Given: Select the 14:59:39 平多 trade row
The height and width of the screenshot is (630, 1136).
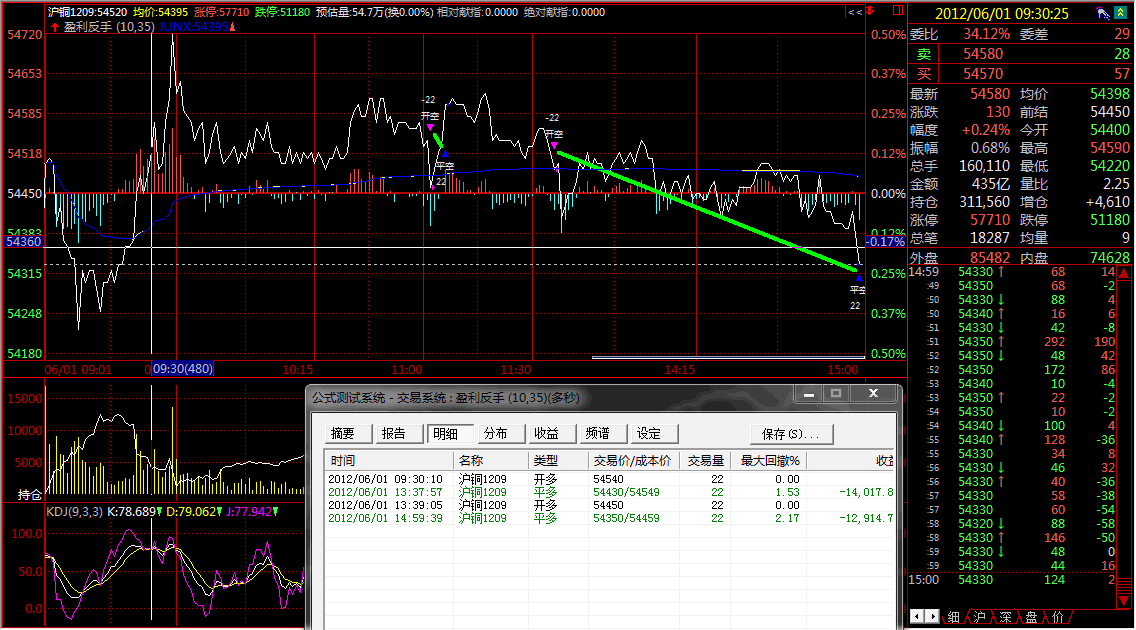Looking at the screenshot, I should 609,518.
